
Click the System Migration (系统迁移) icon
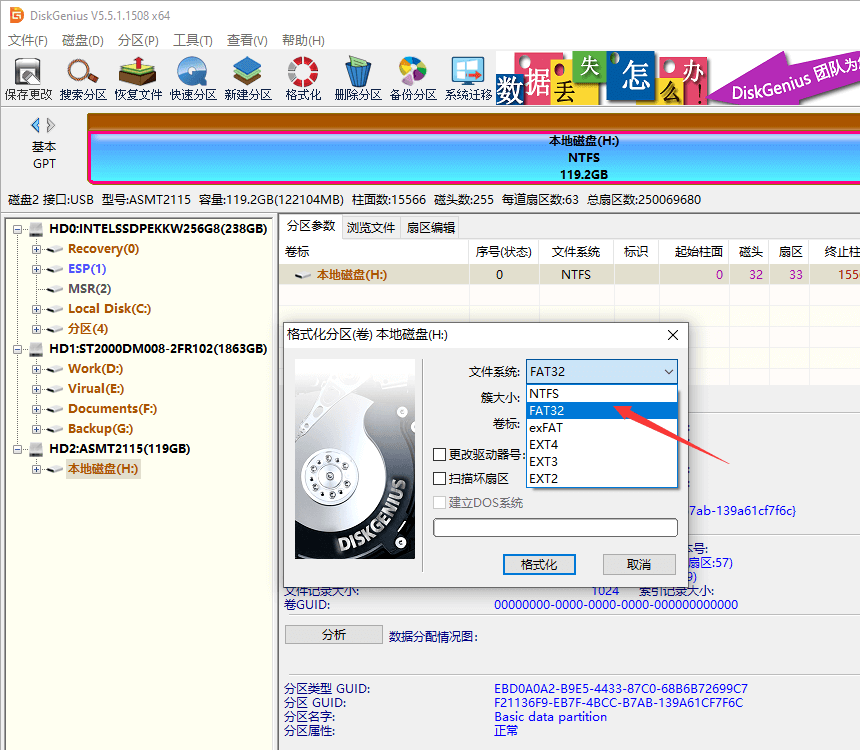[x=468, y=78]
